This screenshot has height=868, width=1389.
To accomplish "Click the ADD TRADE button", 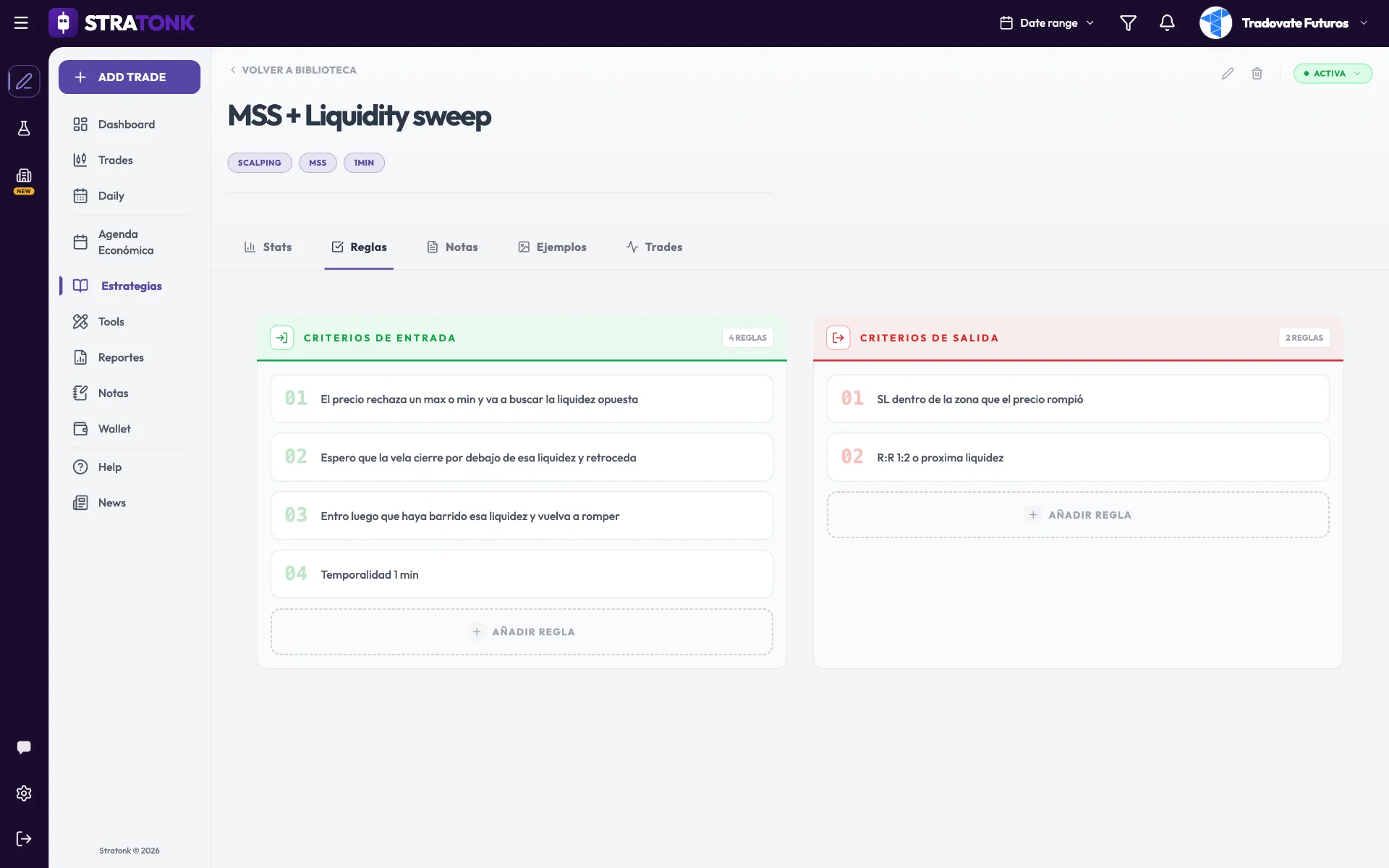I will [x=129, y=77].
